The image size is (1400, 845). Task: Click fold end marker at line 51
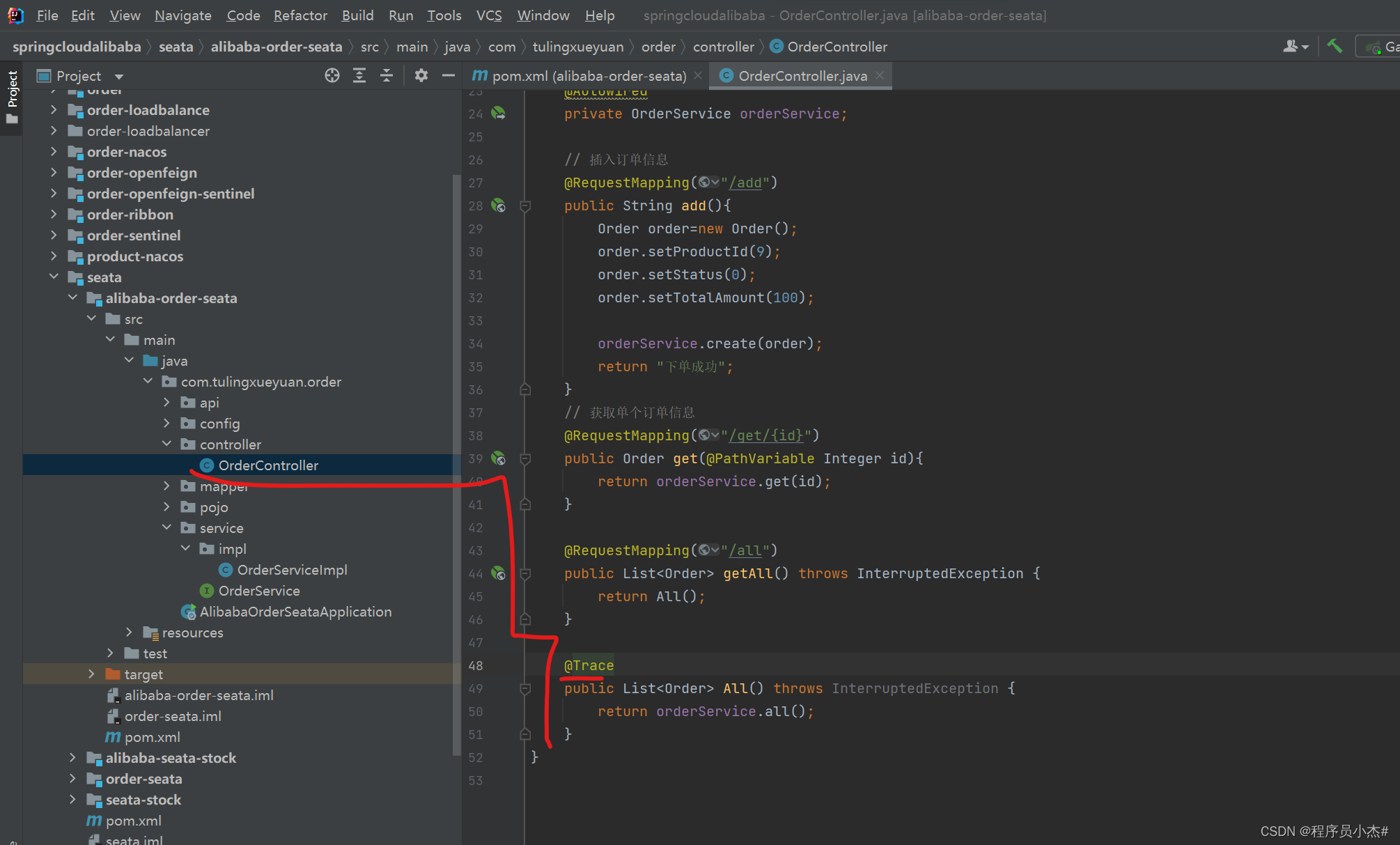(x=525, y=734)
